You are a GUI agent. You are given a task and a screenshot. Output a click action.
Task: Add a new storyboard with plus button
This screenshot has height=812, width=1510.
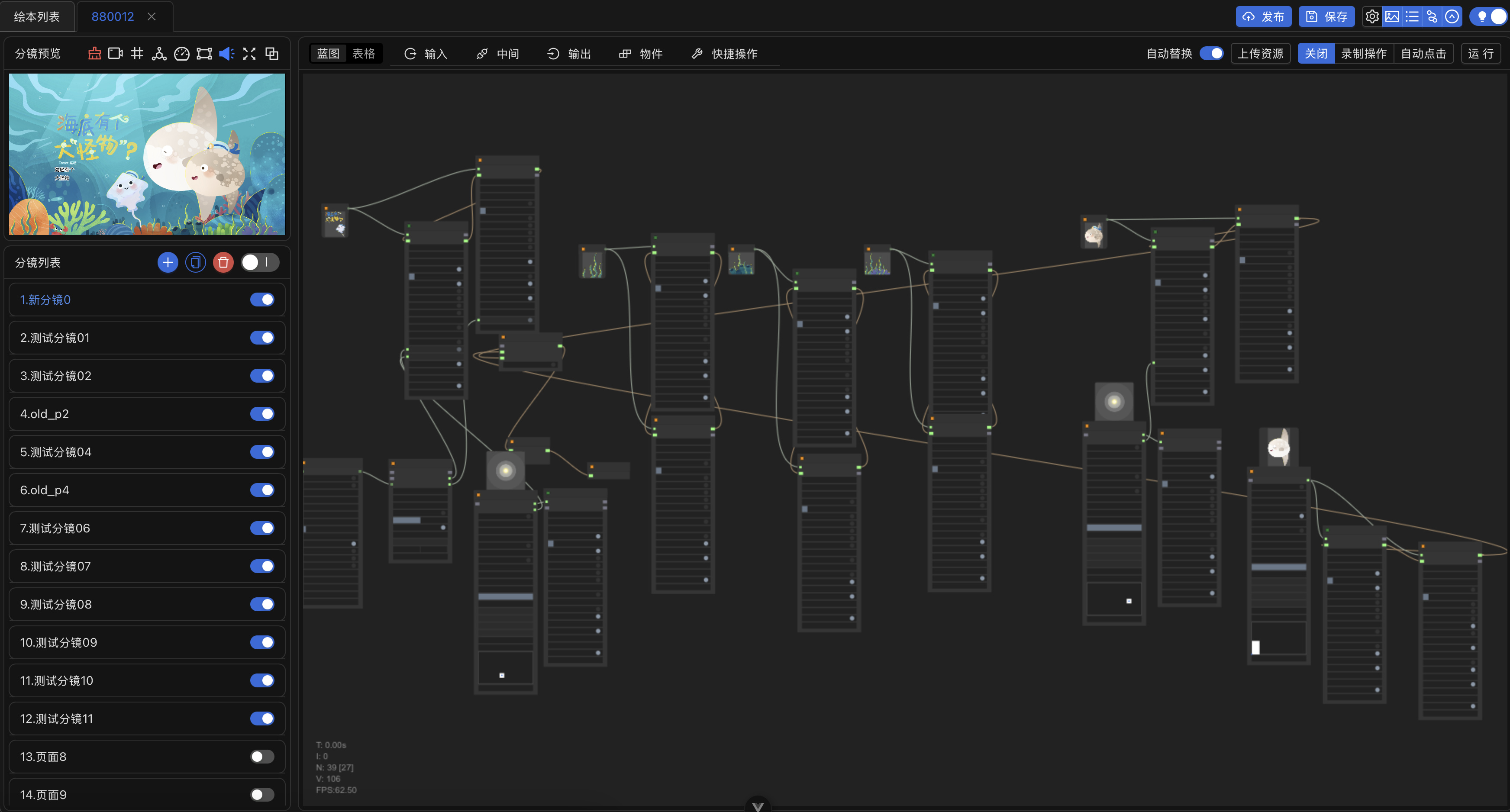(x=168, y=263)
